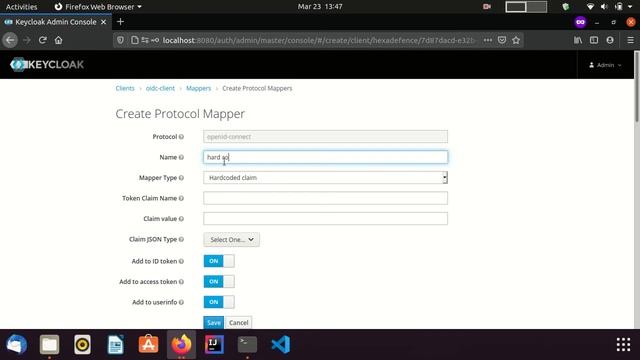Show applications grid

[x=623, y=344]
